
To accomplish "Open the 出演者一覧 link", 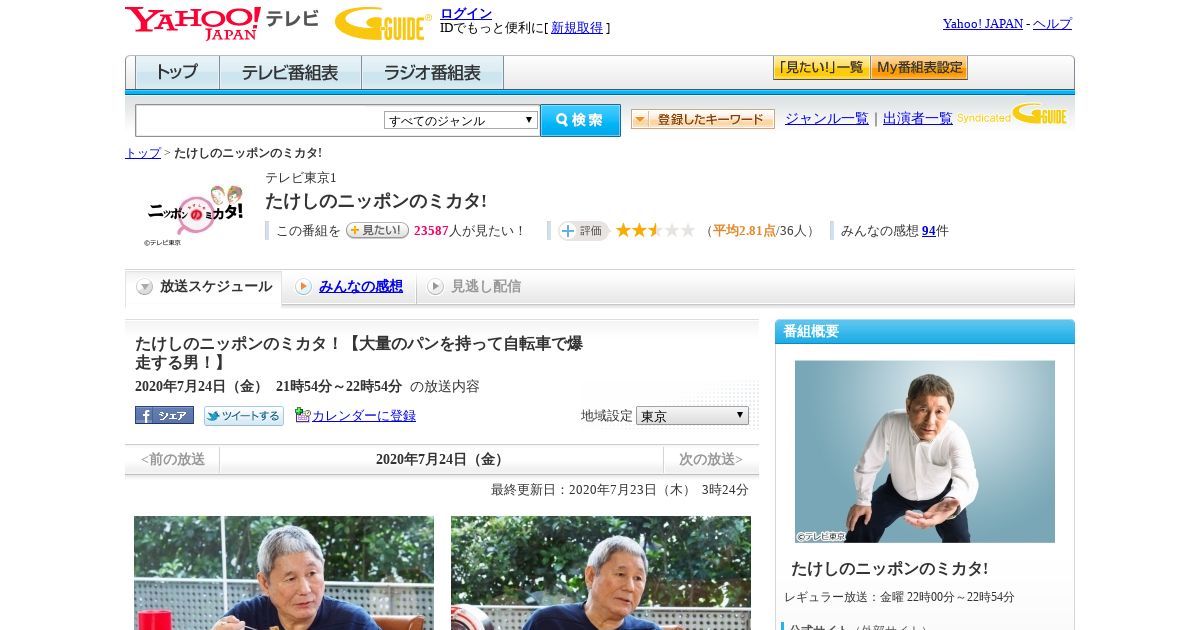I will 918,119.
